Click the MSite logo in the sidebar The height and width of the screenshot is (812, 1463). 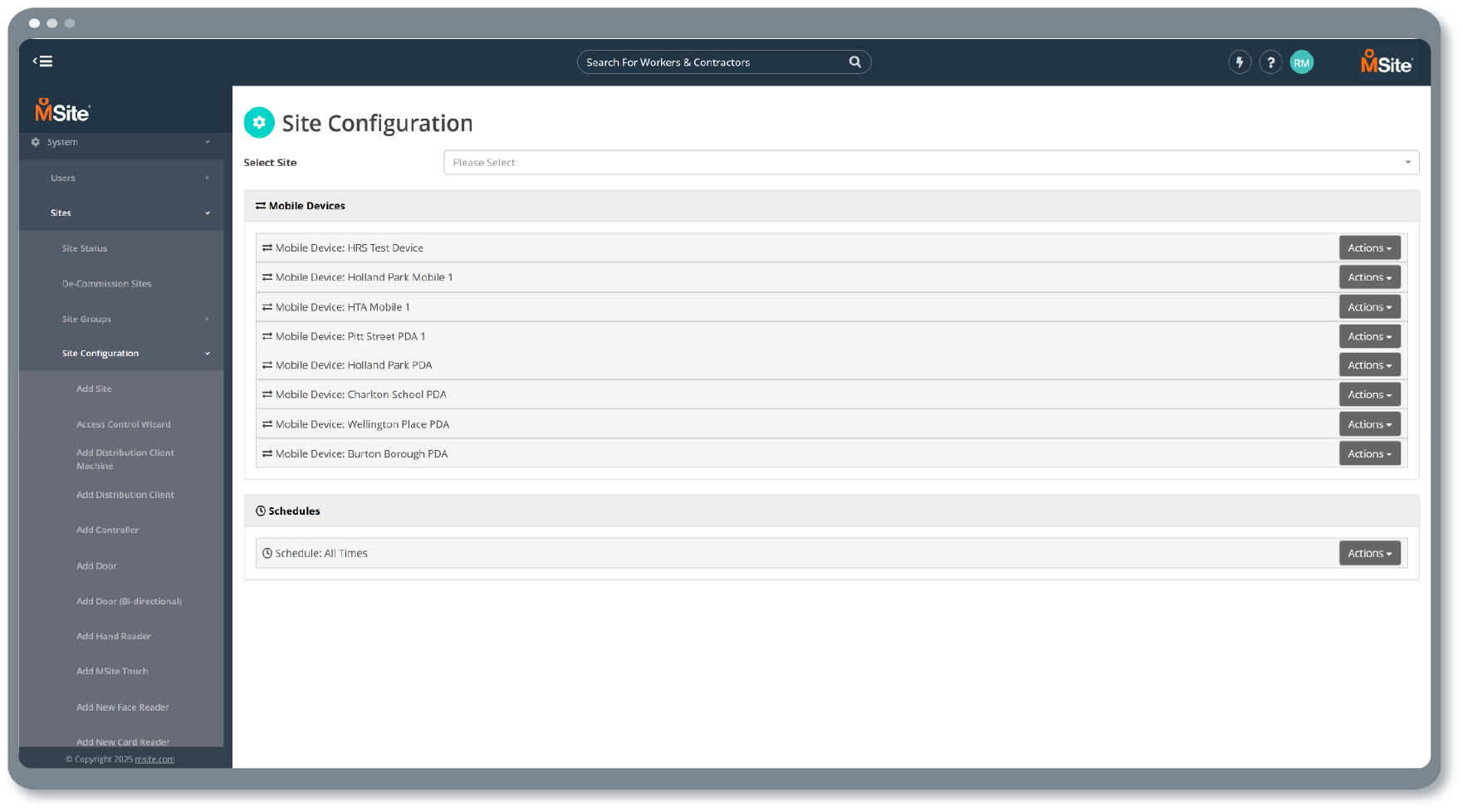[62, 109]
